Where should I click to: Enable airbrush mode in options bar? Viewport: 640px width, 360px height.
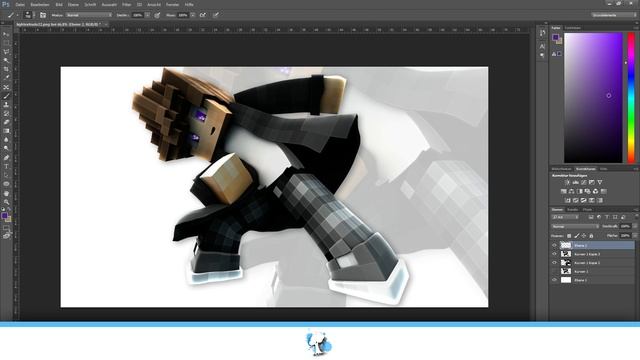(x=203, y=15)
